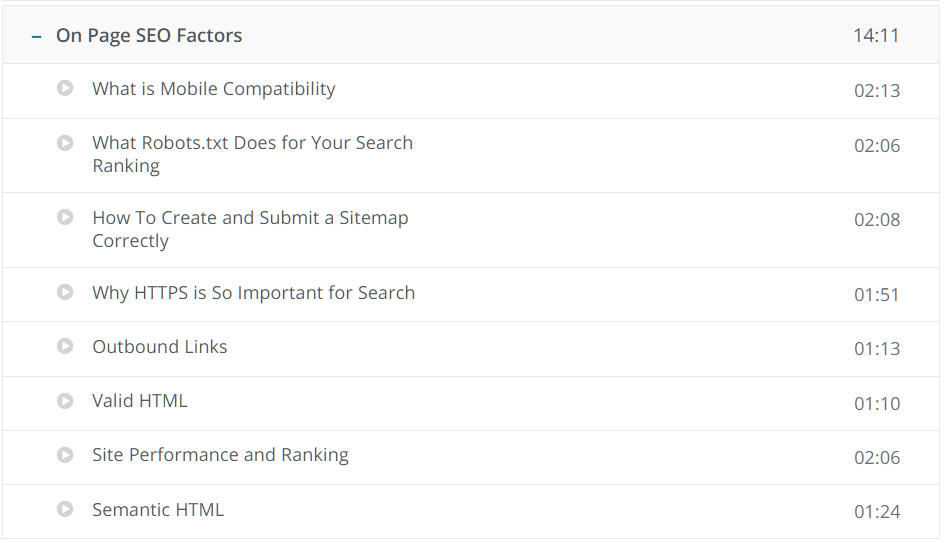The width and height of the screenshot is (944, 543).
Task: Select the Outbound Links lesson title
Action: (x=160, y=347)
